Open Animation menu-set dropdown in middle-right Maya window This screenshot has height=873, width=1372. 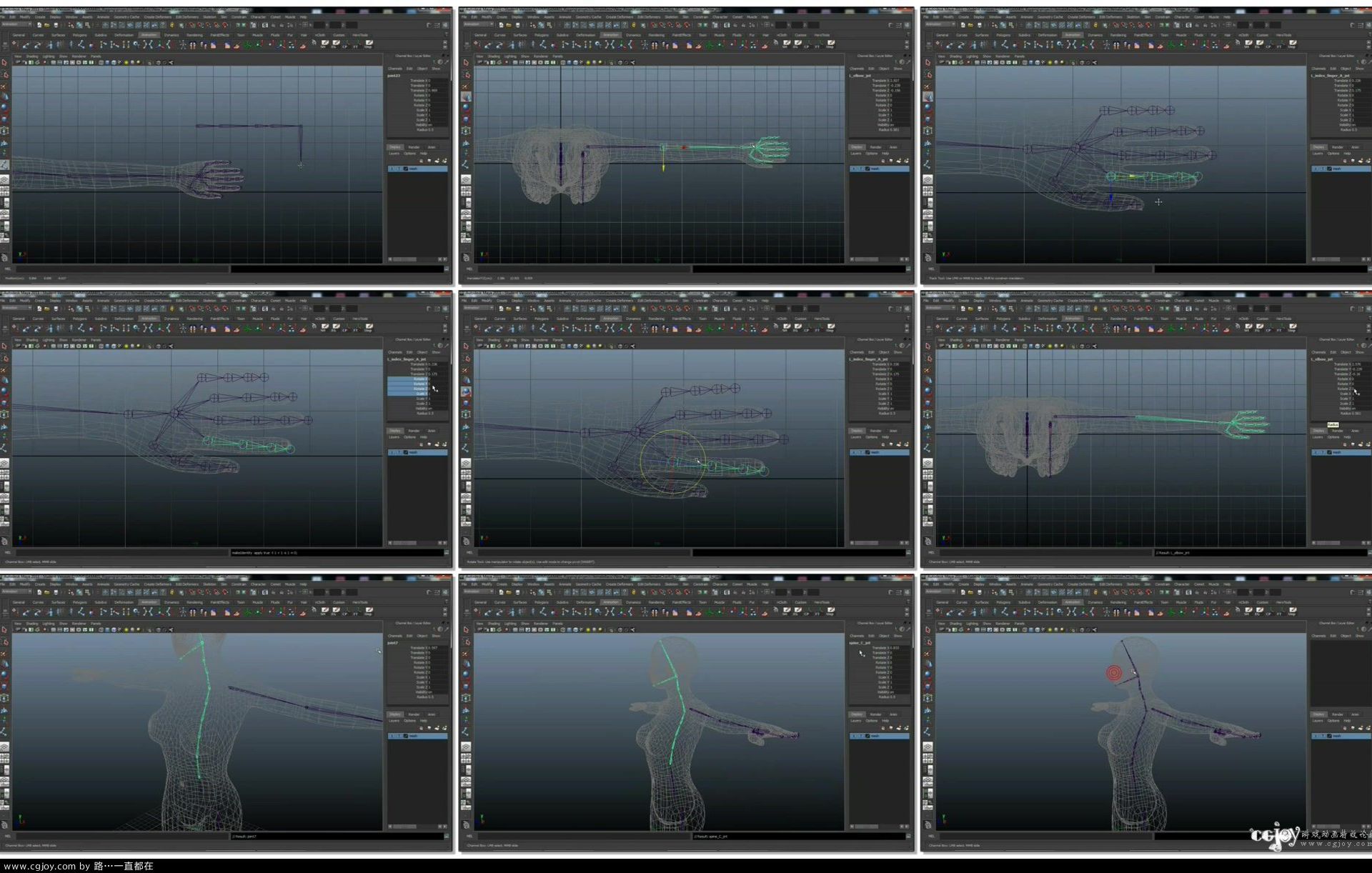point(940,309)
